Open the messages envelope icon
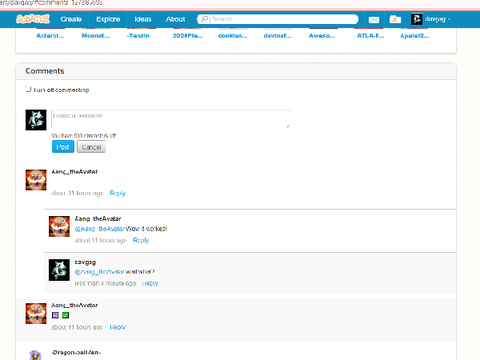The image size is (480, 360). pos(374,20)
